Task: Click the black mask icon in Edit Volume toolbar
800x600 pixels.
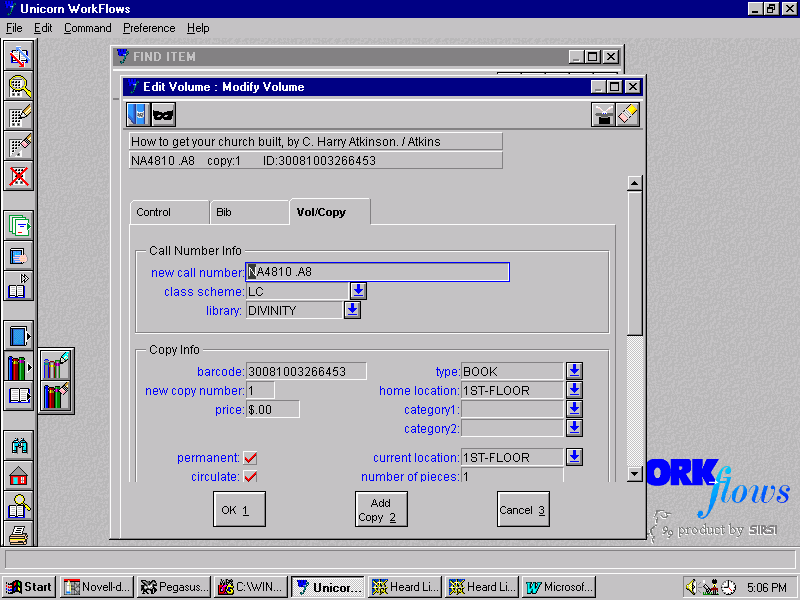Action: point(163,114)
